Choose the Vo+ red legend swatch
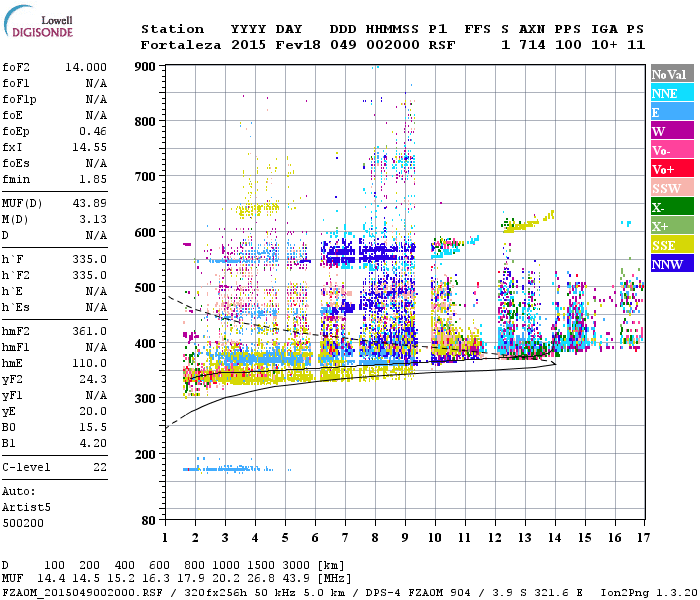 [668, 169]
